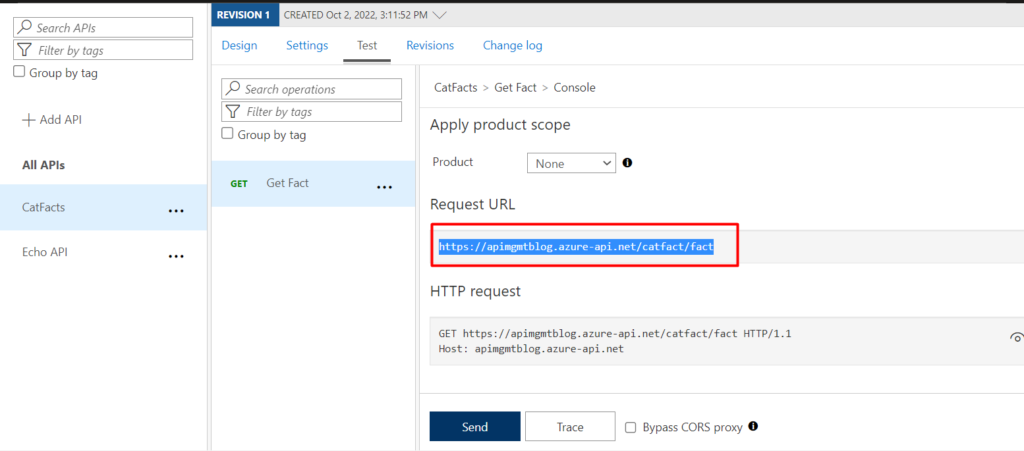Open the Echo API ellipsis menu
This screenshot has width=1024, height=451.
click(x=176, y=257)
